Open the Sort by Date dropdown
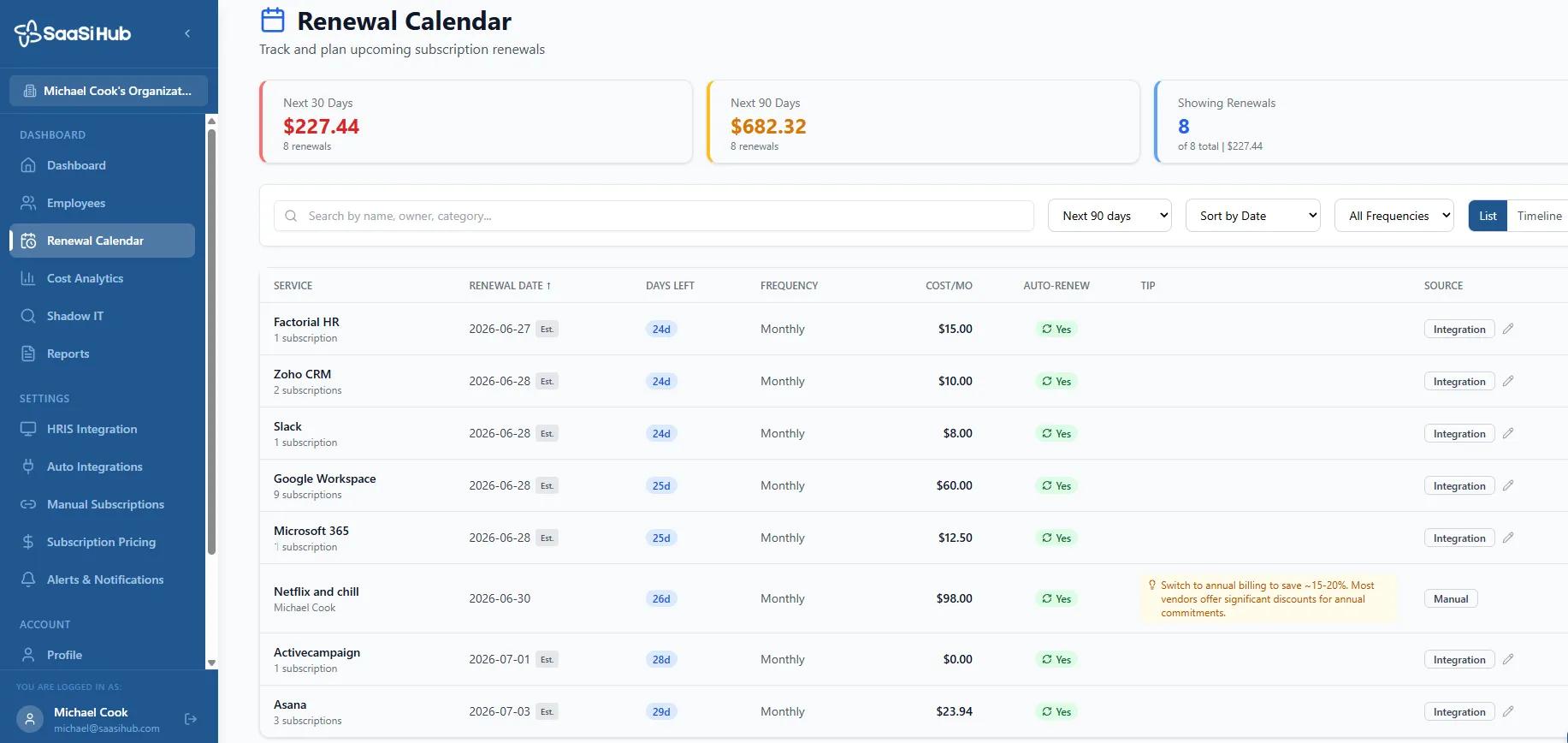 pyautogui.click(x=1253, y=216)
